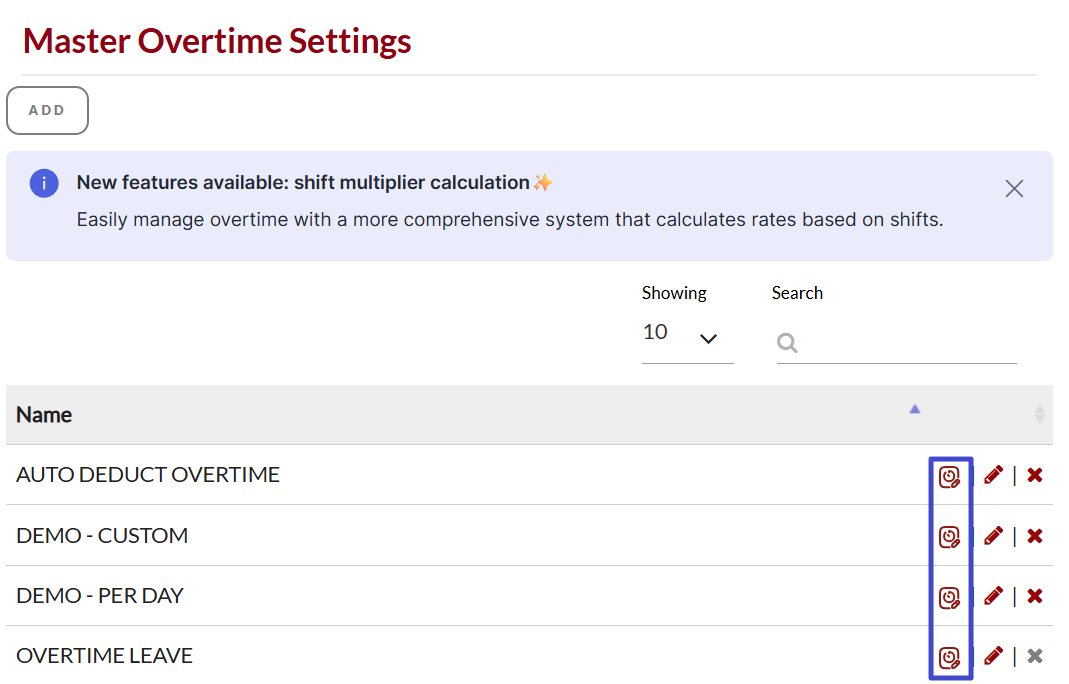Open overtime multiplier settings for OVERTIME LEAVE
This screenshot has height=684, width=1069.
(949, 657)
